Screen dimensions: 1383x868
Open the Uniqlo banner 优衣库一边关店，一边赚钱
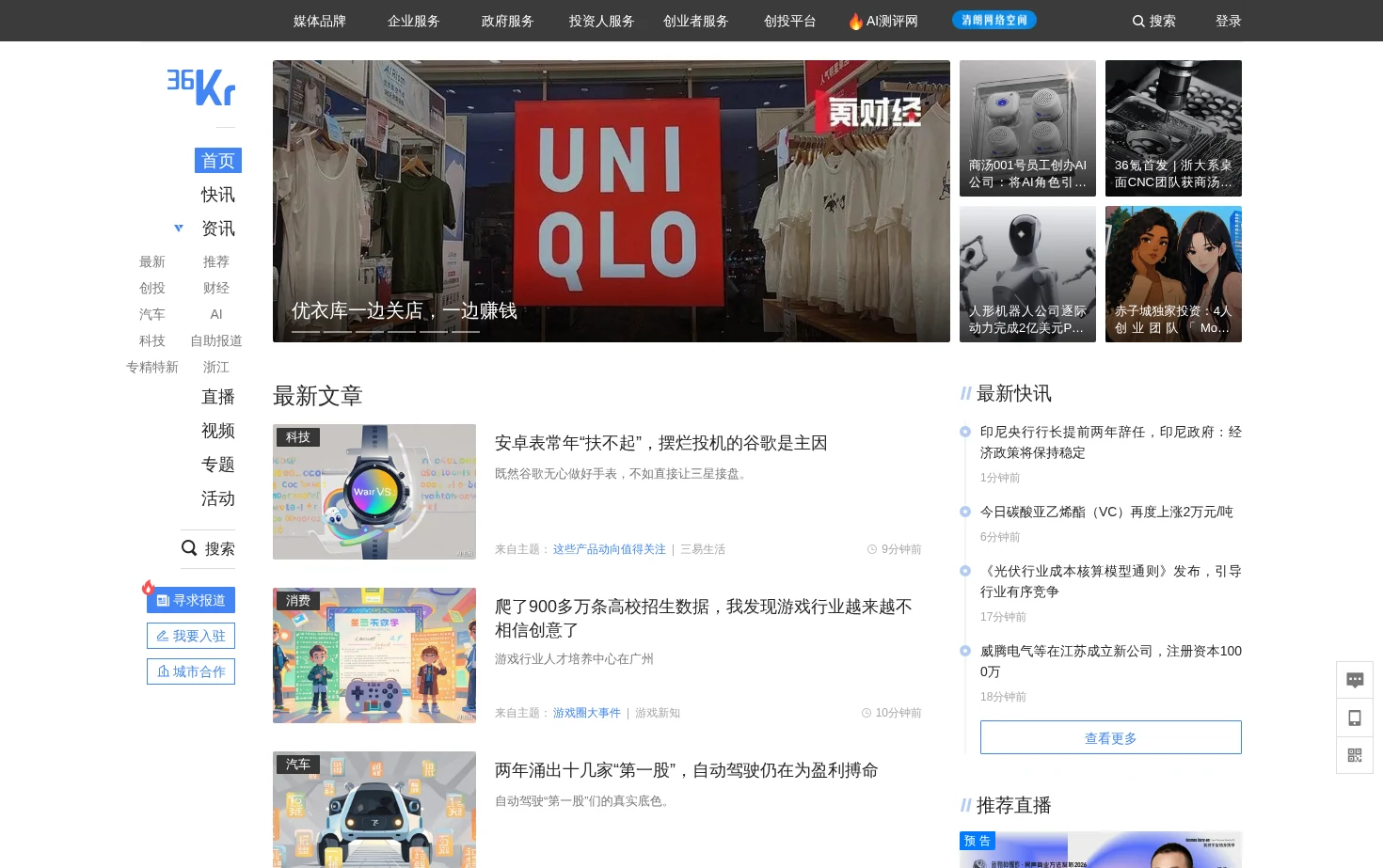(x=612, y=201)
